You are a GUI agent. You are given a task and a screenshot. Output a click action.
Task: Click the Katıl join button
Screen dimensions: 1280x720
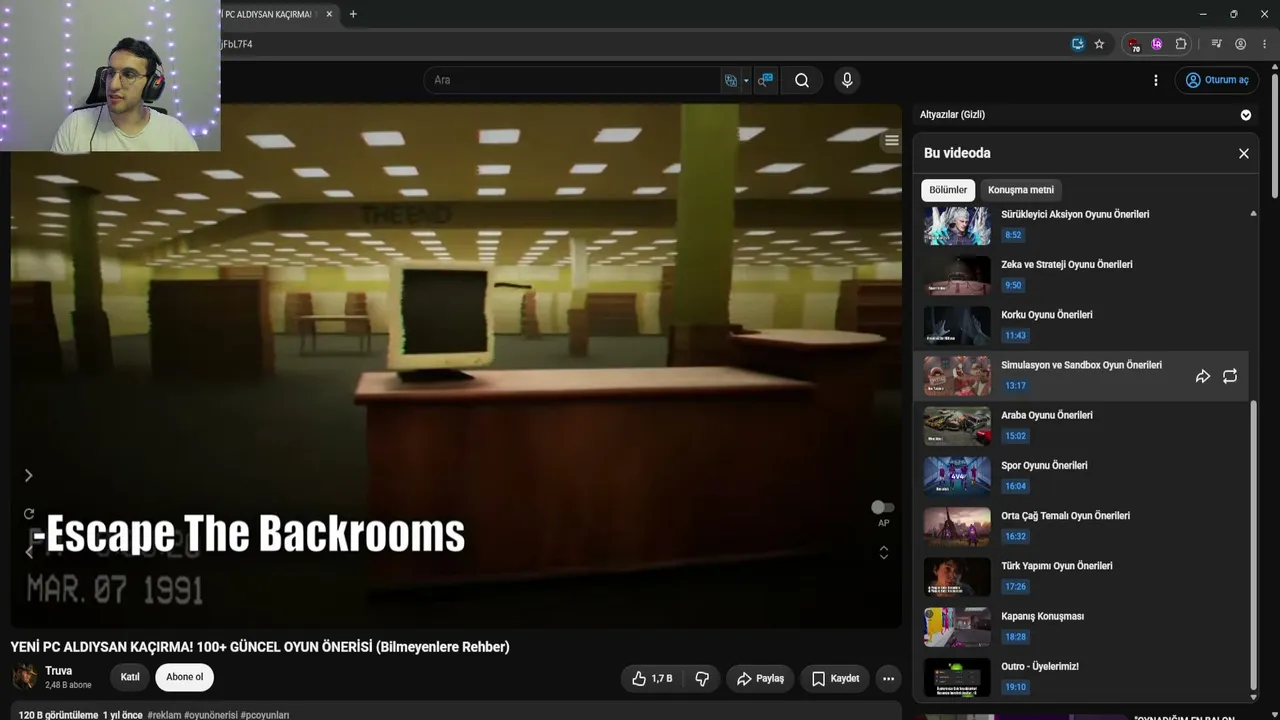[x=130, y=677]
